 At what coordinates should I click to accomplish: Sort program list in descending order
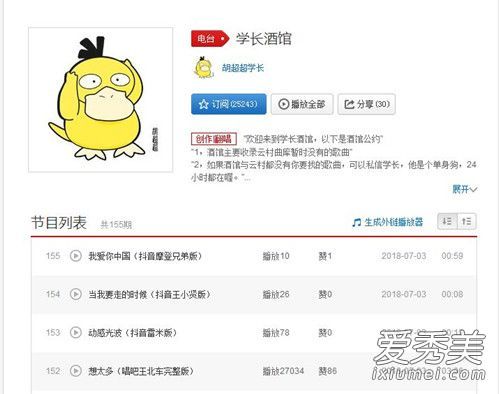coord(447,221)
